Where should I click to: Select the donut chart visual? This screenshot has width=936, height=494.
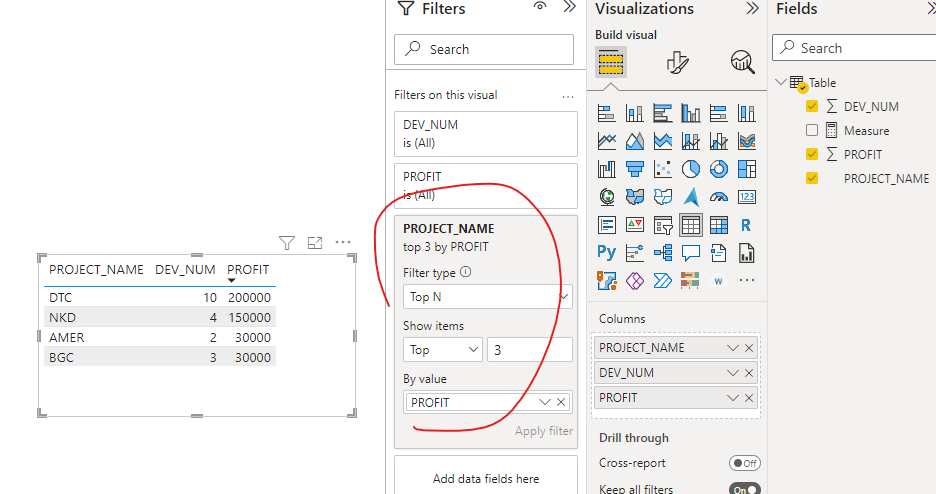[x=719, y=169]
